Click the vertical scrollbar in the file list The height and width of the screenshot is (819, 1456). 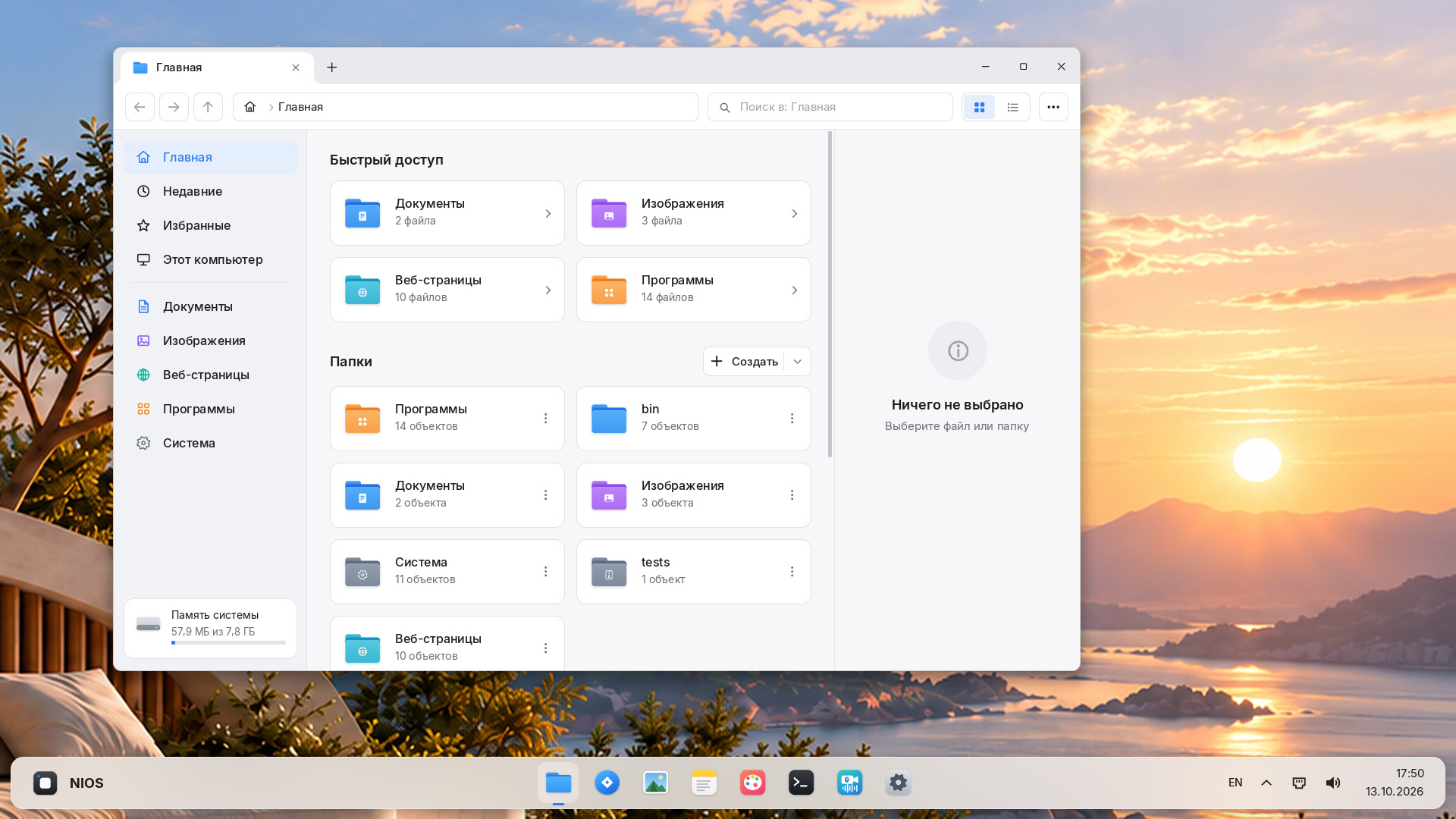click(830, 294)
